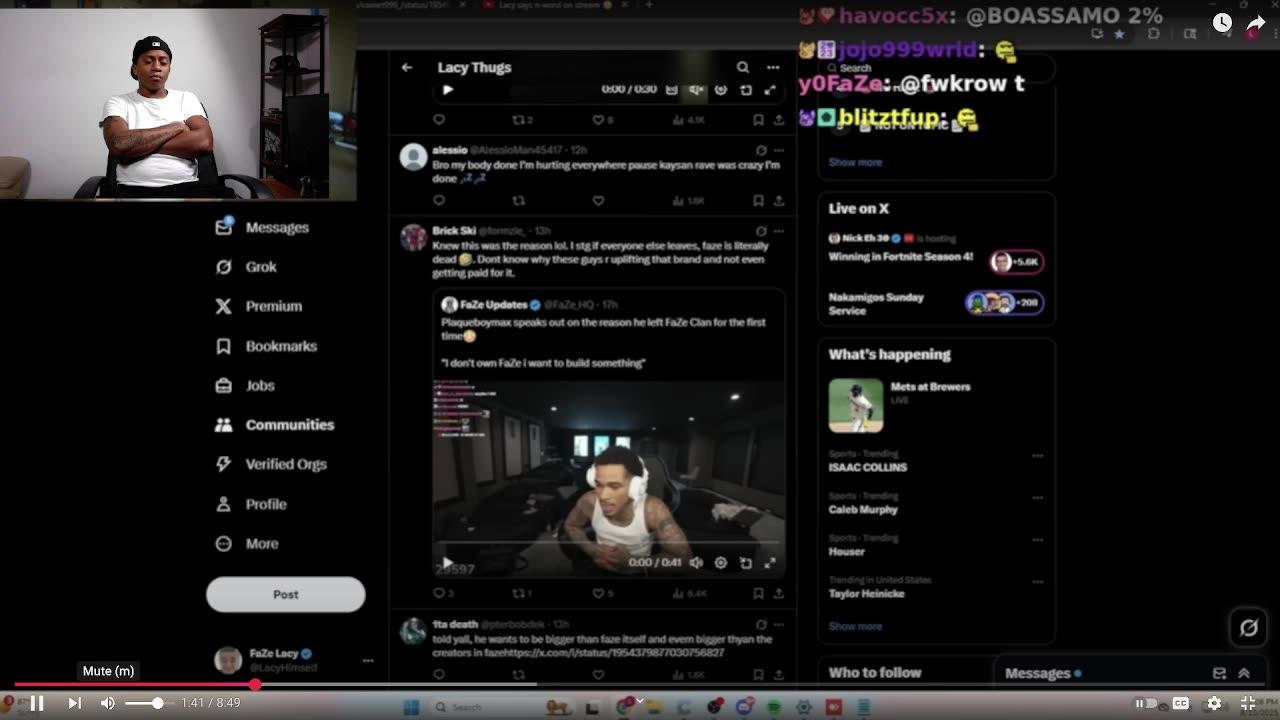Open the Taylor Heinicke trending topic
1280x720 pixels.
[x=866, y=594]
